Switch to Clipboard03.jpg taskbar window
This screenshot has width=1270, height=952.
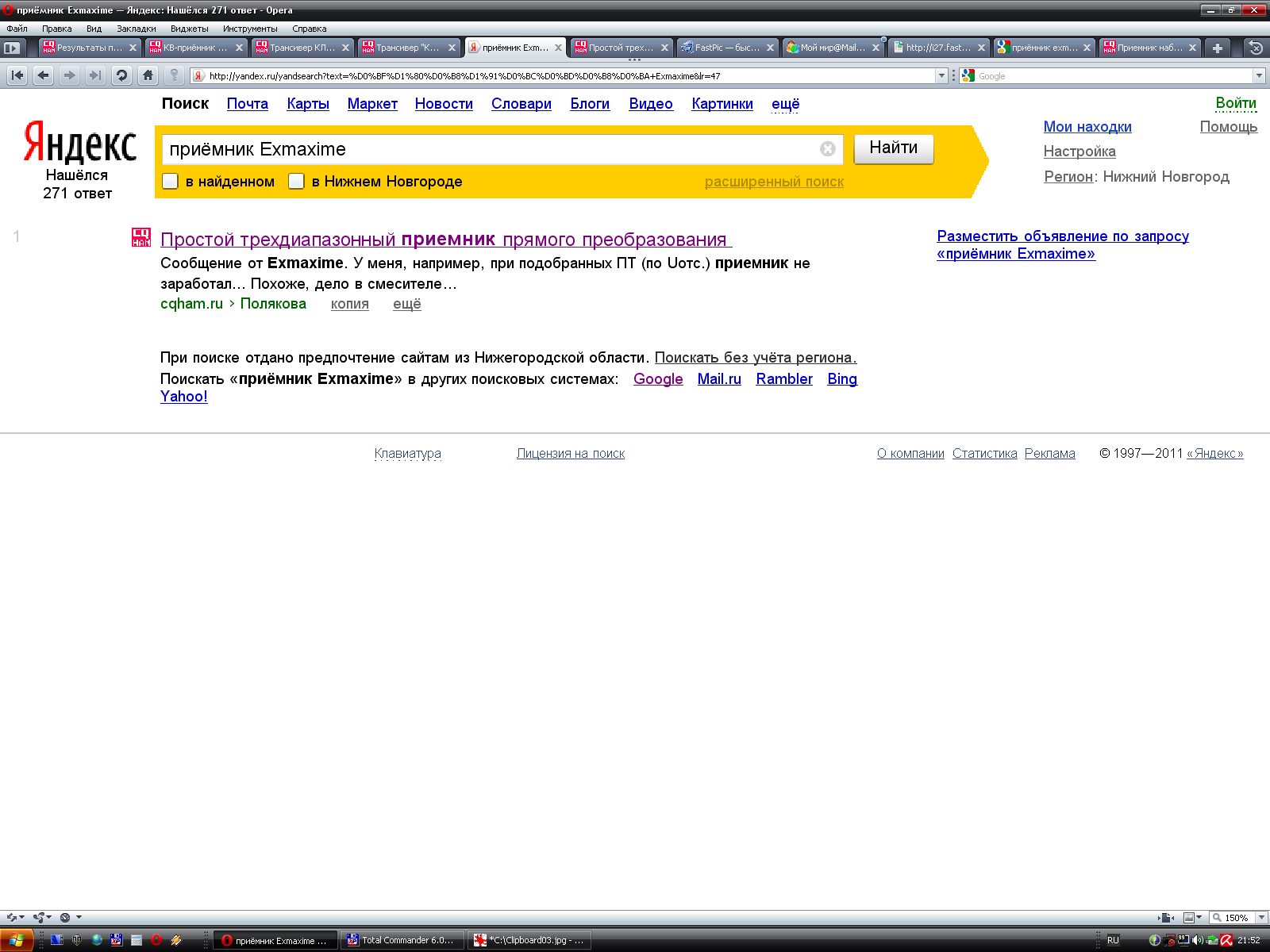point(530,940)
